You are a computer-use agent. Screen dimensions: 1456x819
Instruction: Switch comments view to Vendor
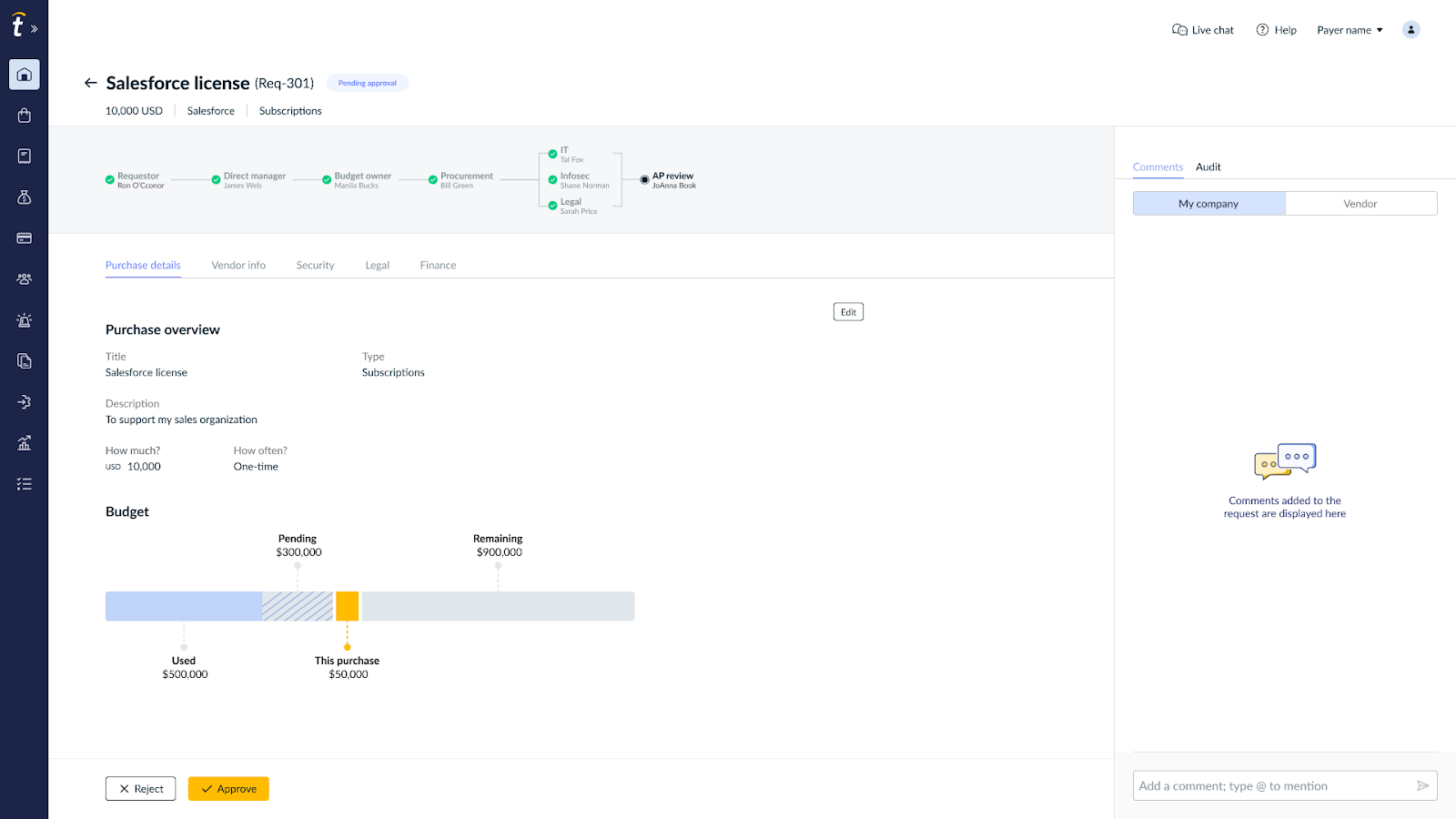click(1360, 204)
